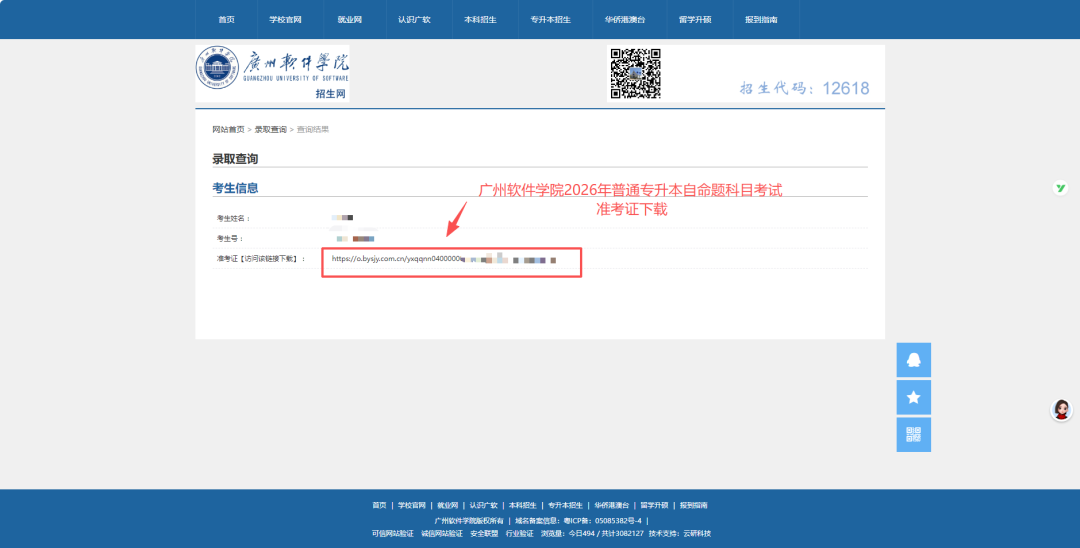Viewport: 1080px width, 548px height.
Task: Go to 学校官网 in top navigation
Action: (285, 20)
